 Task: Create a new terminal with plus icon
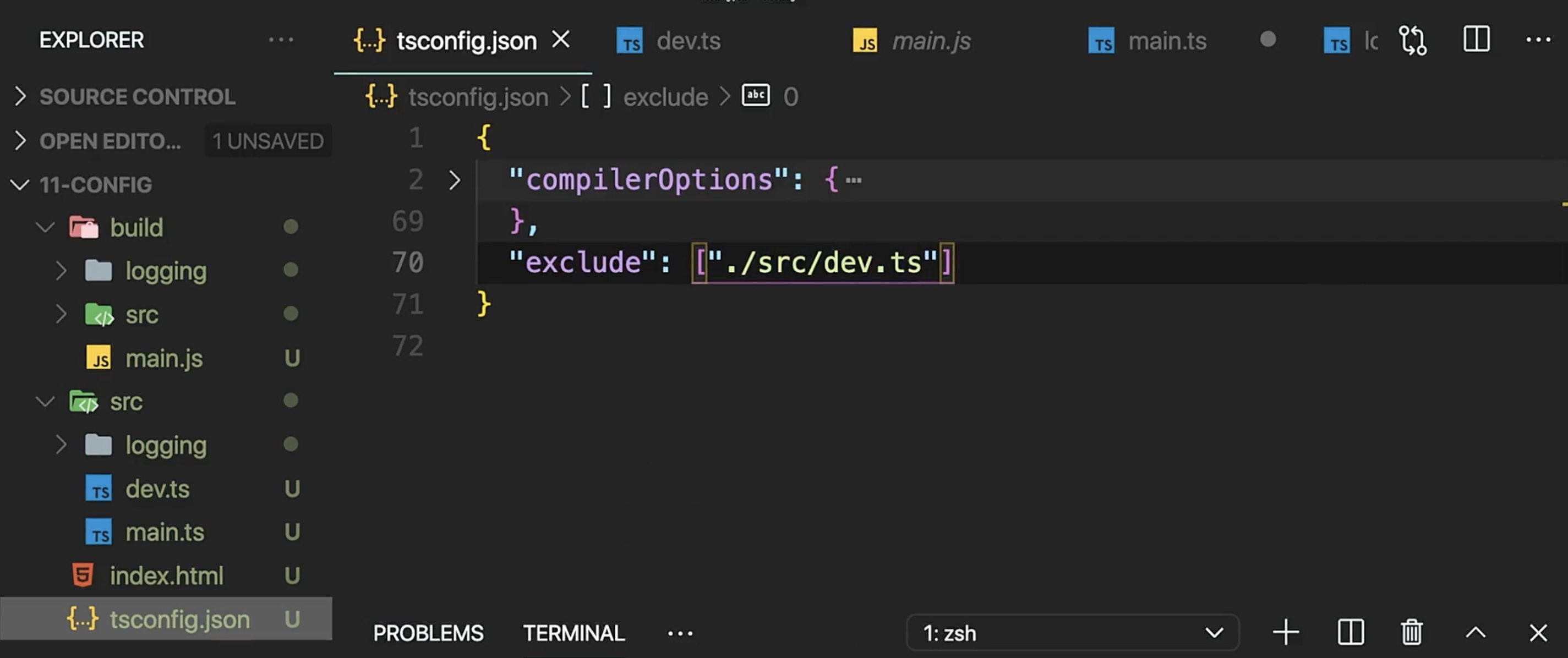(1286, 633)
